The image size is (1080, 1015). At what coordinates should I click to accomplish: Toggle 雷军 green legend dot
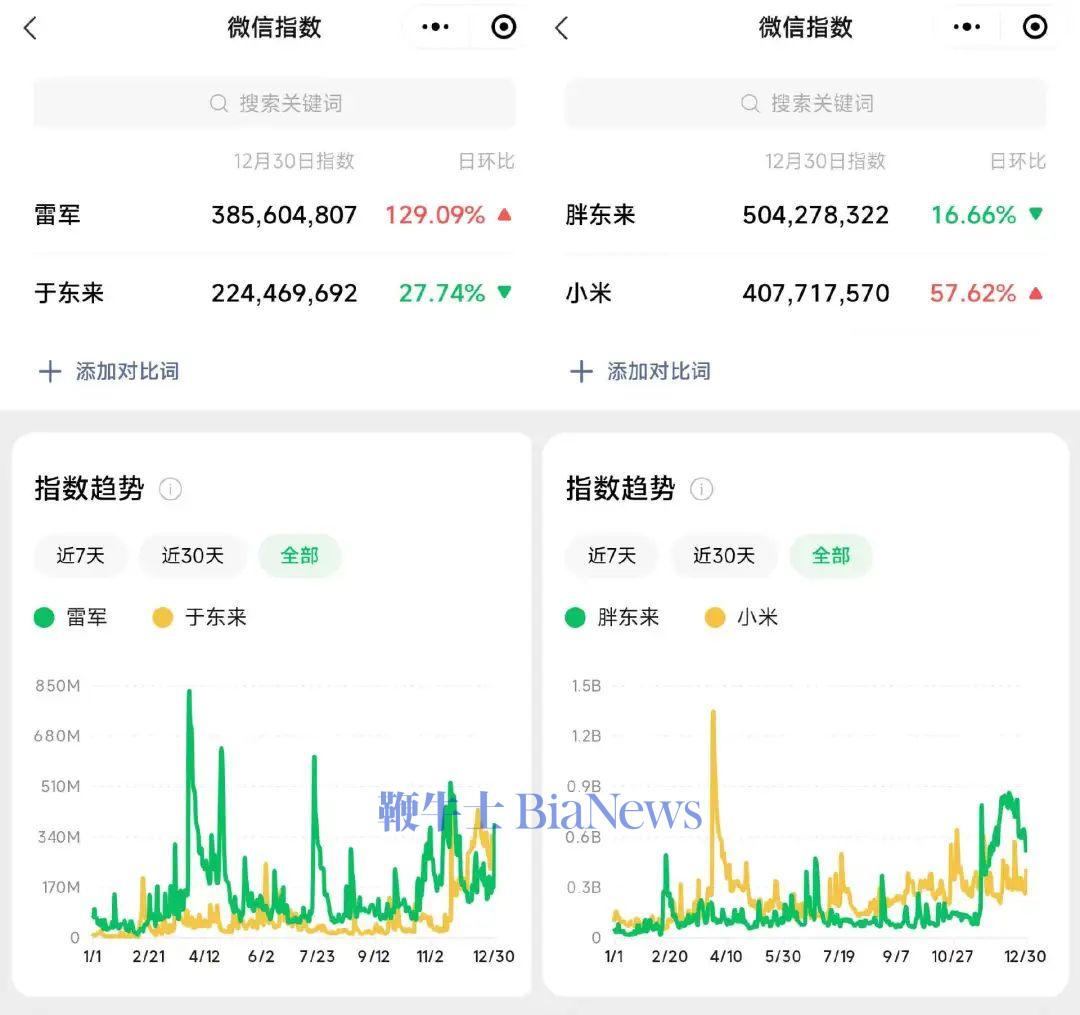tap(44, 618)
